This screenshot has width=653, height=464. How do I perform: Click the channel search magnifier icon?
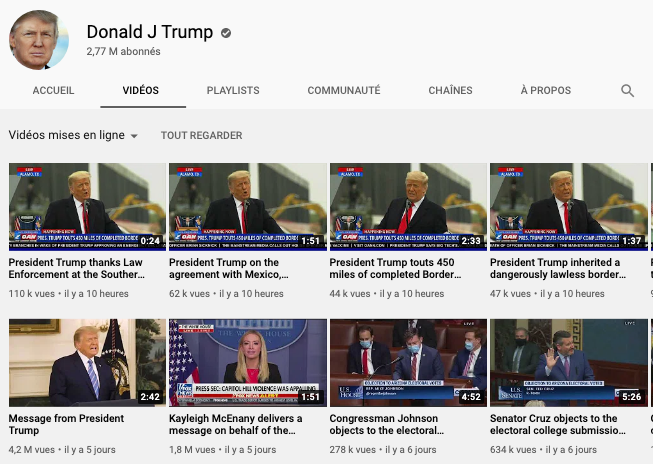point(627,90)
